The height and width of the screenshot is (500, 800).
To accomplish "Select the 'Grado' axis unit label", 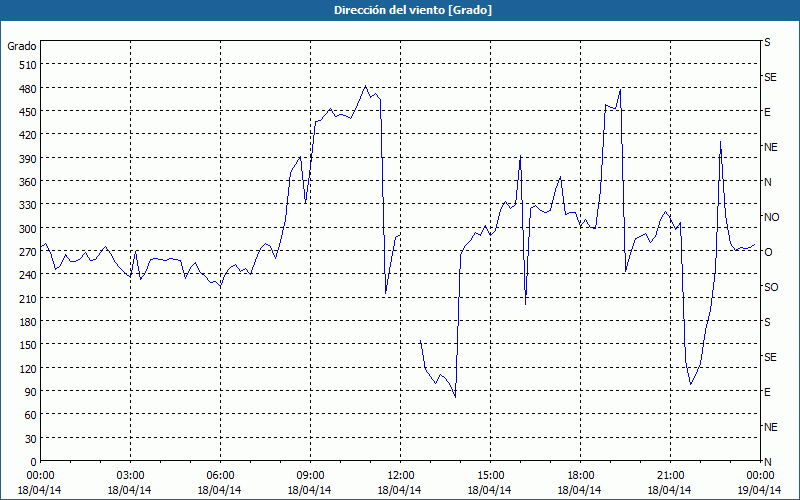I will [x=22, y=46].
